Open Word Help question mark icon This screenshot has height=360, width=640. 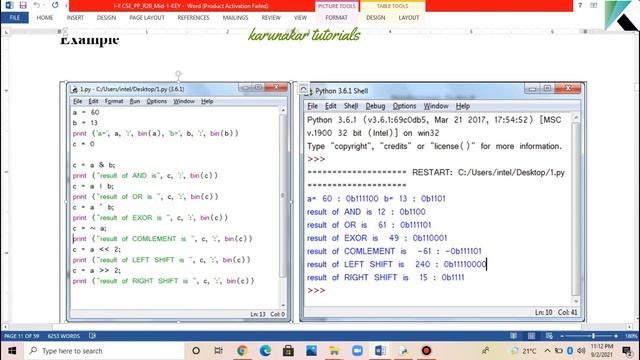click(580, 5)
